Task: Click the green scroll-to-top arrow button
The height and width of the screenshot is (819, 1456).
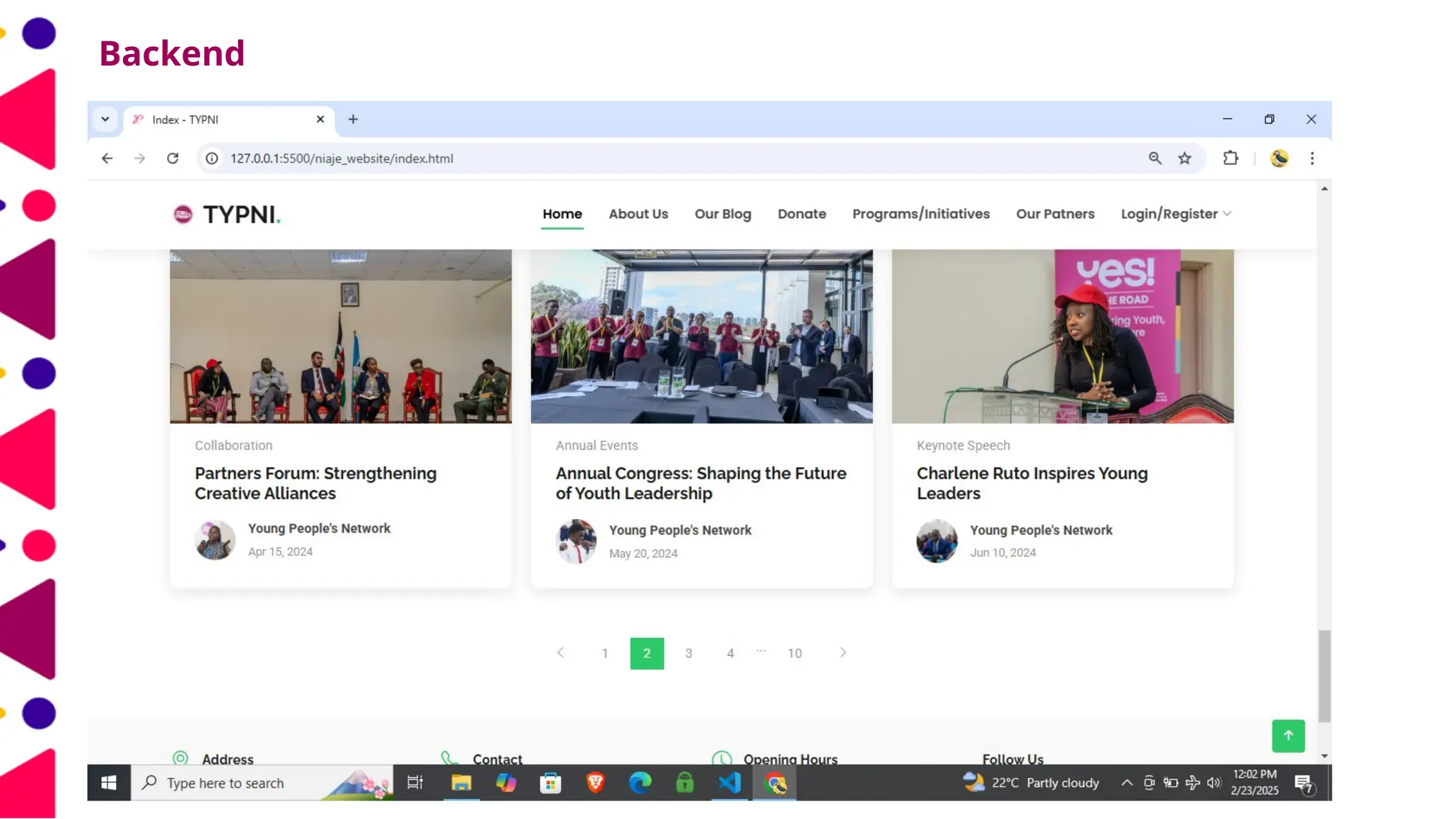Action: coord(1288,736)
